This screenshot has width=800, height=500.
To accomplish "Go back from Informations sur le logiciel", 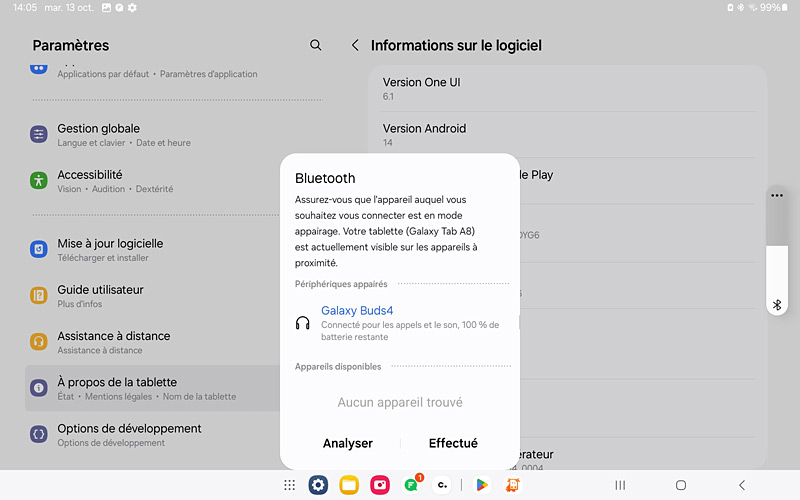I will (x=355, y=45).
